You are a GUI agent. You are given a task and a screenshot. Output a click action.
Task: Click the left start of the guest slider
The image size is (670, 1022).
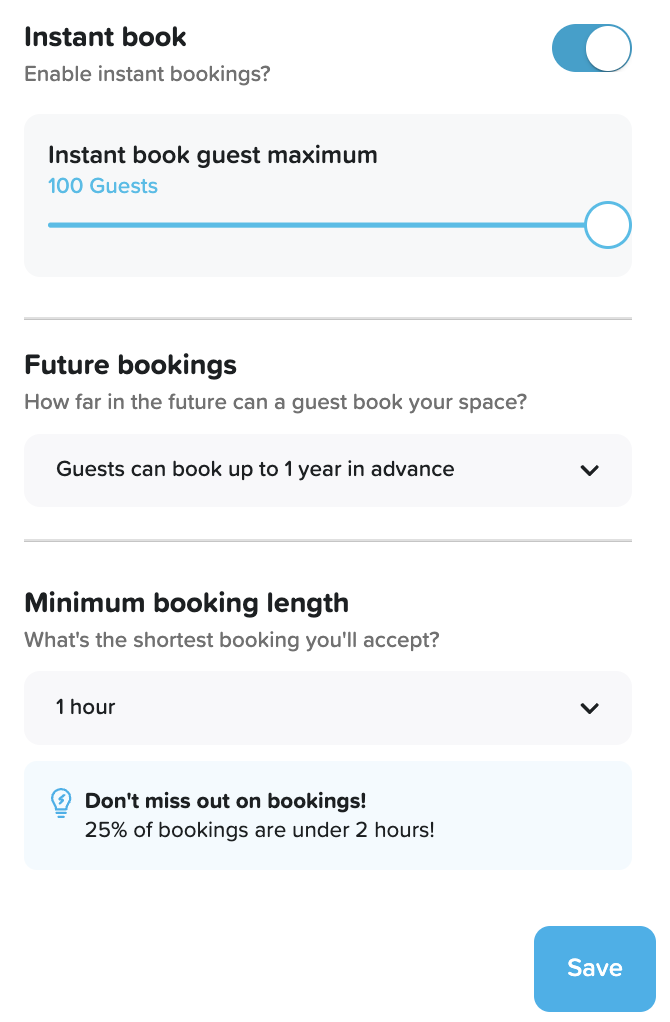(52, 225)
